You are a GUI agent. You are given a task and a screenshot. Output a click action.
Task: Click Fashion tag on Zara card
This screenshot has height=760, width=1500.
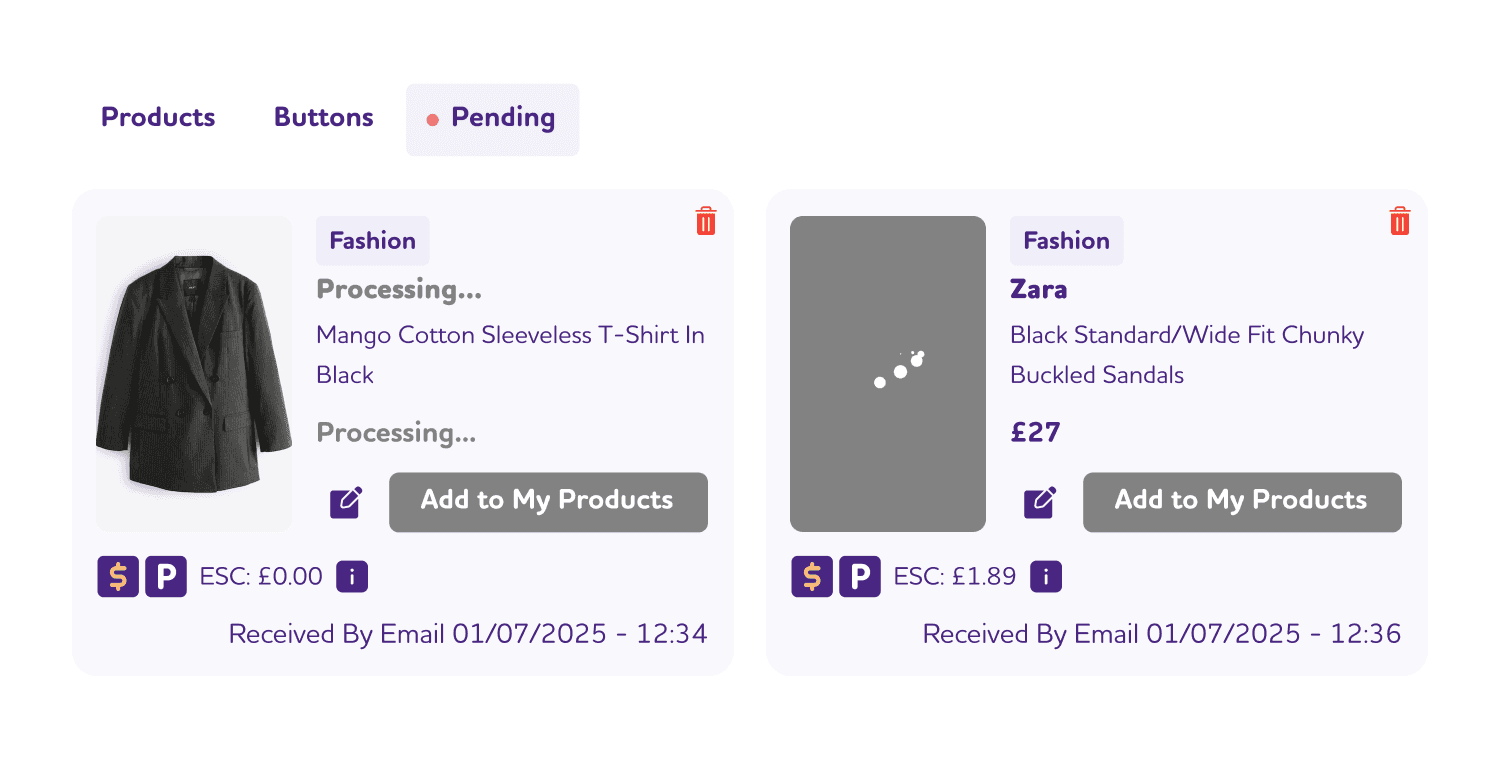pos(1067,241)
